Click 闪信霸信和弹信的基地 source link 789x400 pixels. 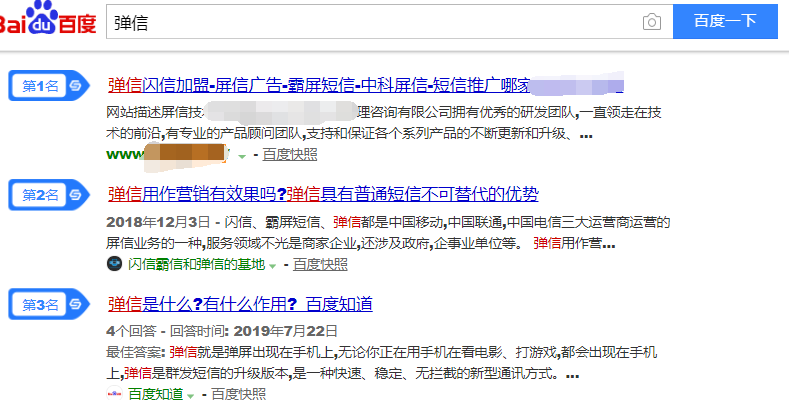[x=196, y=264]
